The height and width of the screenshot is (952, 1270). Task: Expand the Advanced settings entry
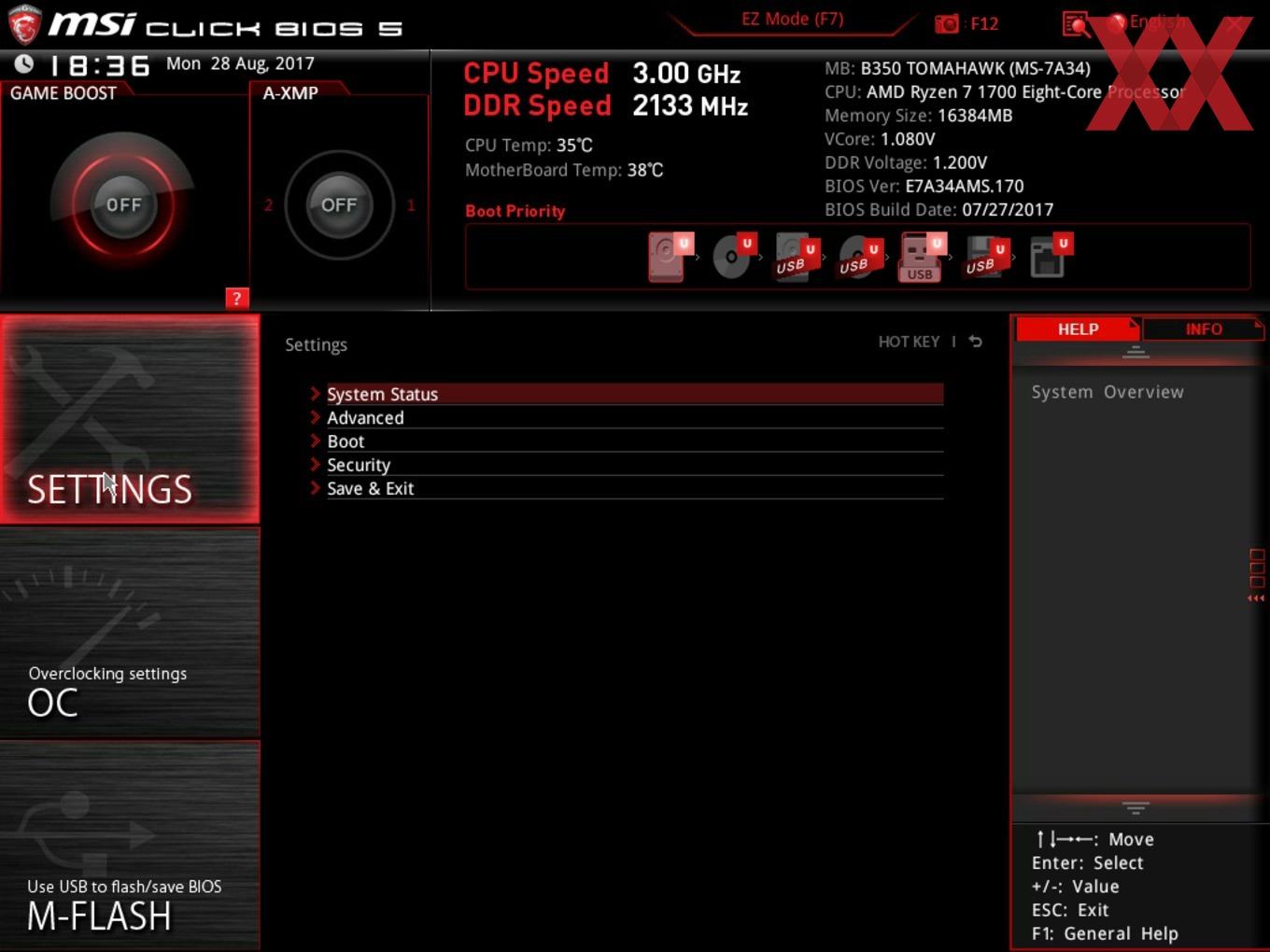click(x=627, y=417)
